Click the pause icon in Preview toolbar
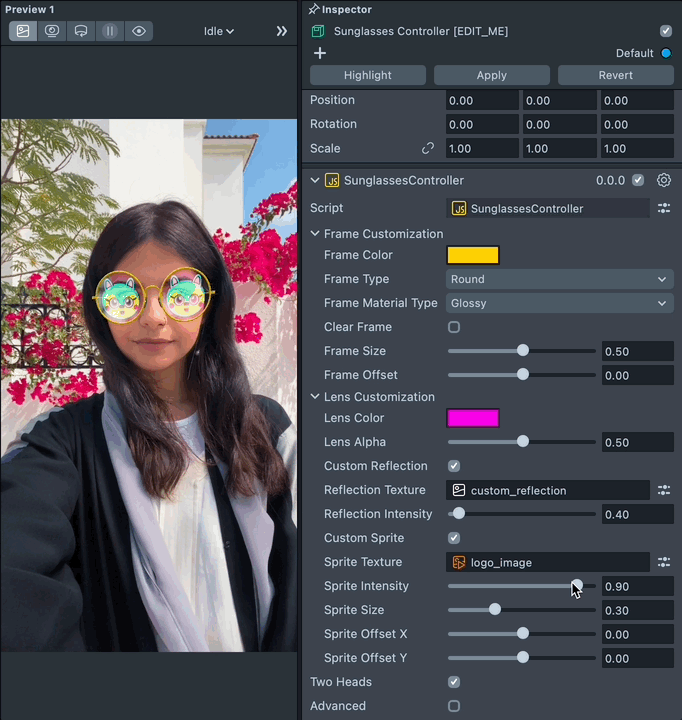Viewport: 682px width, 720px height. coord(110,31)
